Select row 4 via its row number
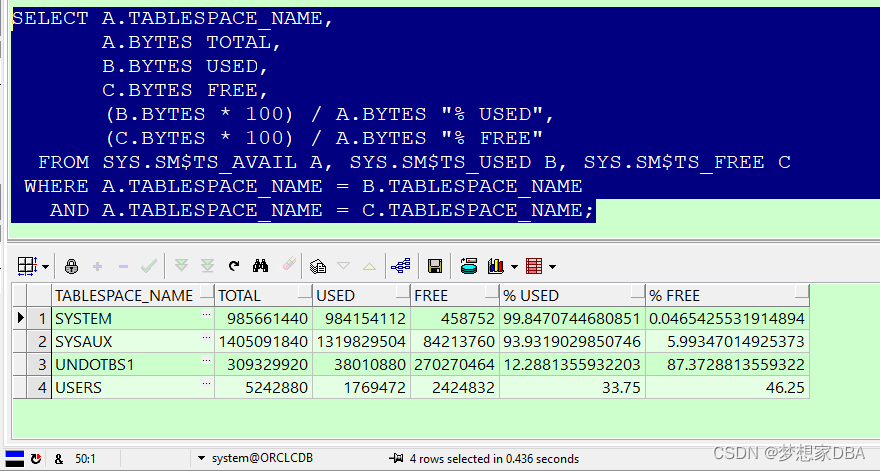The image size is (880, 471). (39, 387)
